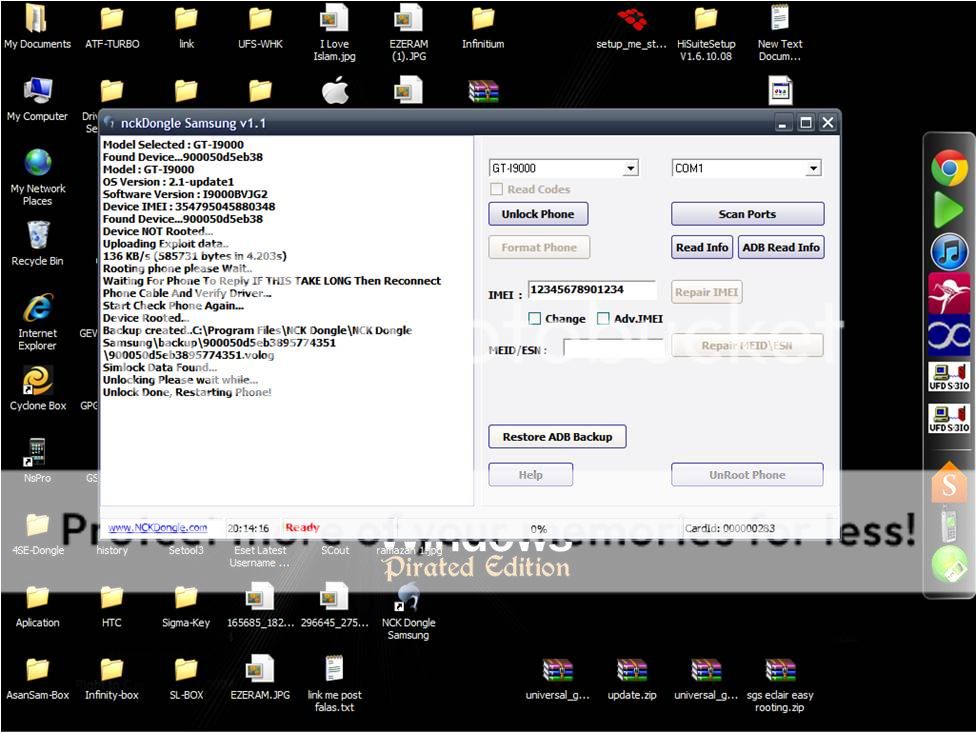977x733 pixels.
Task: Open the www.NCKDongle.com link
Action: coord(158,527)
